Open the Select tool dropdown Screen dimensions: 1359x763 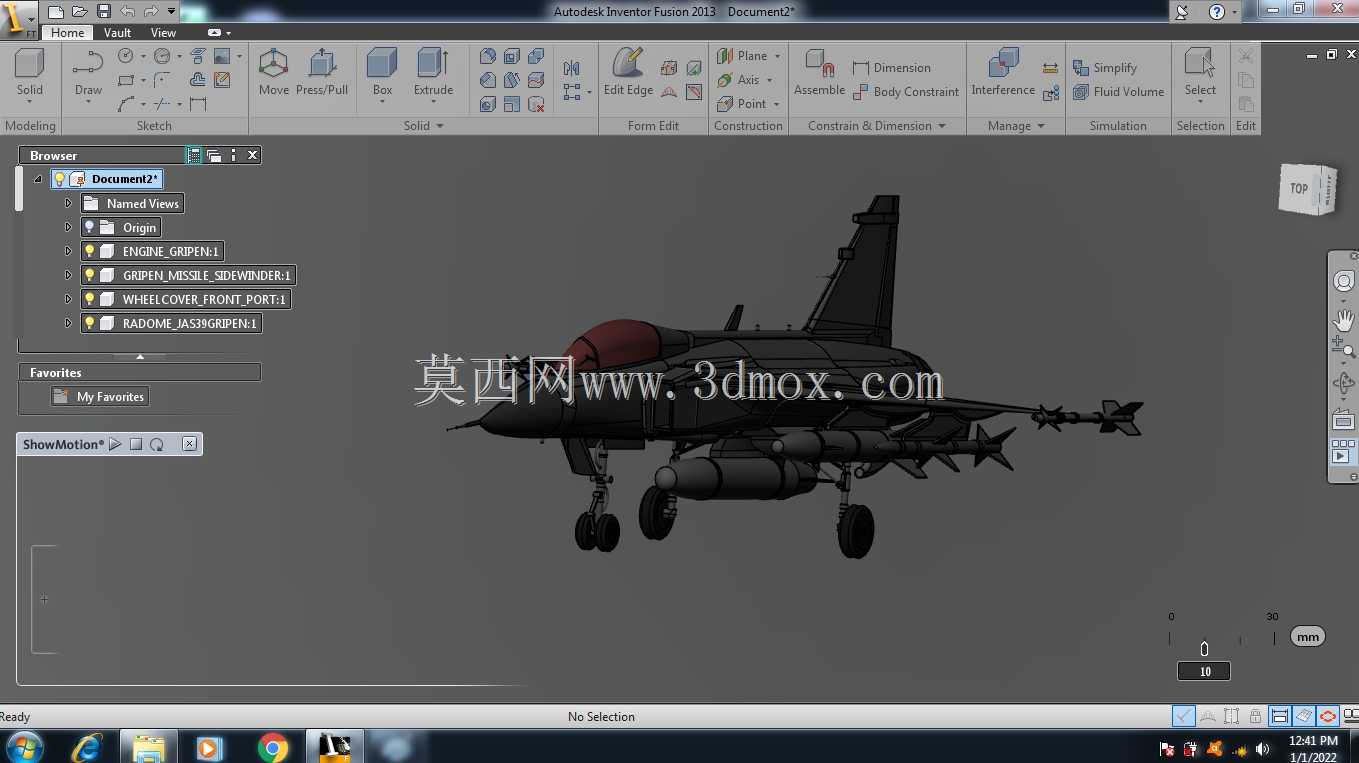tap(1200, 101)
